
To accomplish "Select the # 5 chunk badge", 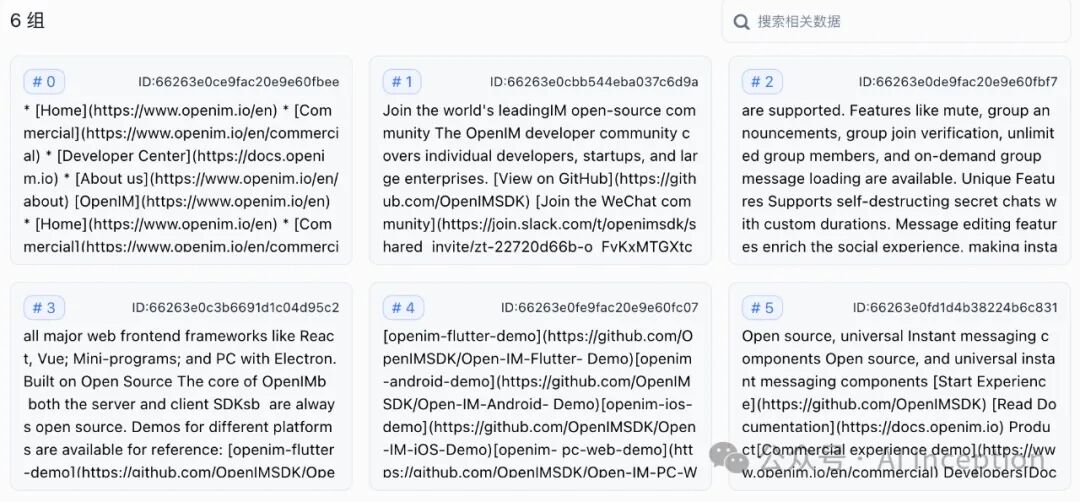I will pos(762,308).
